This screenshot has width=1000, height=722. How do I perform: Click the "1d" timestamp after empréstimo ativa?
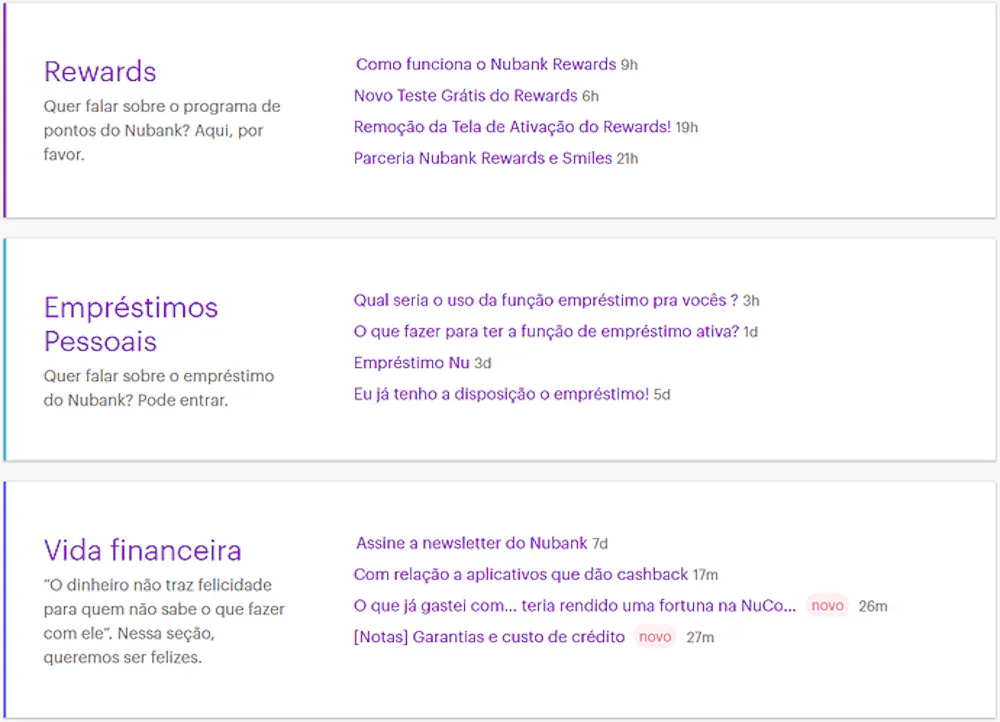751,332
